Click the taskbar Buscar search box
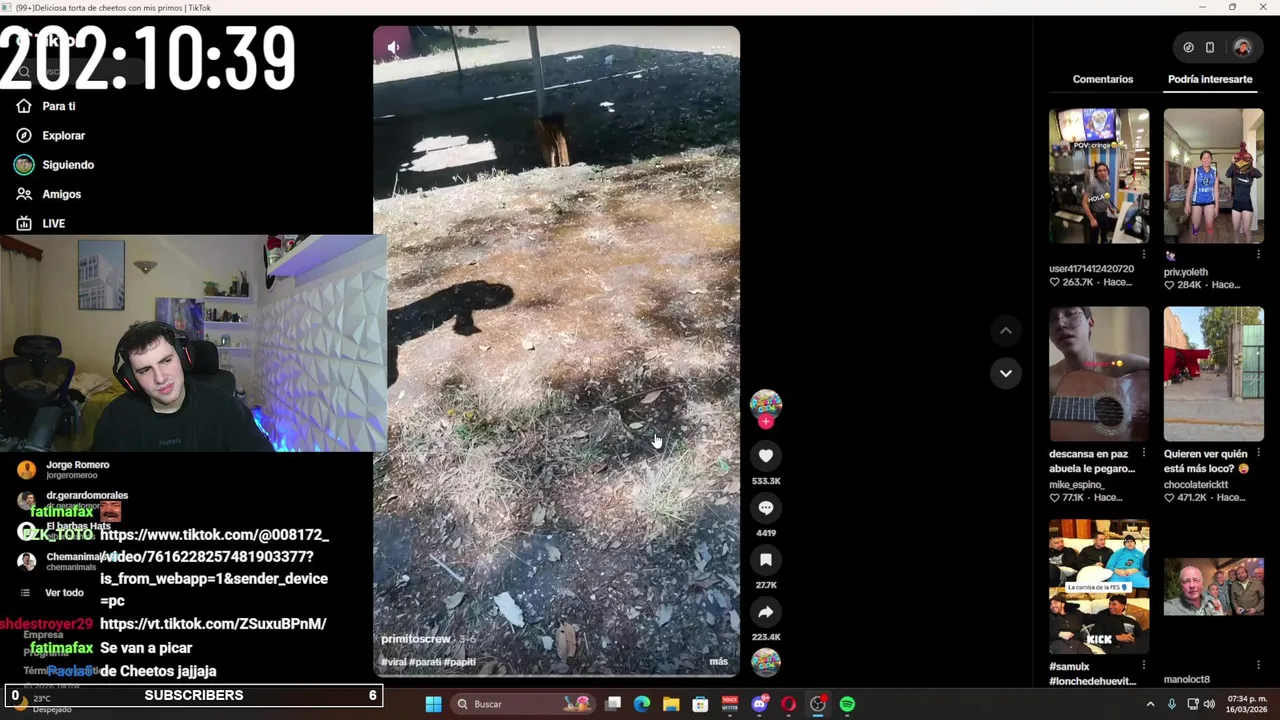The image size is (1280, 720). (x=521, y=704)
